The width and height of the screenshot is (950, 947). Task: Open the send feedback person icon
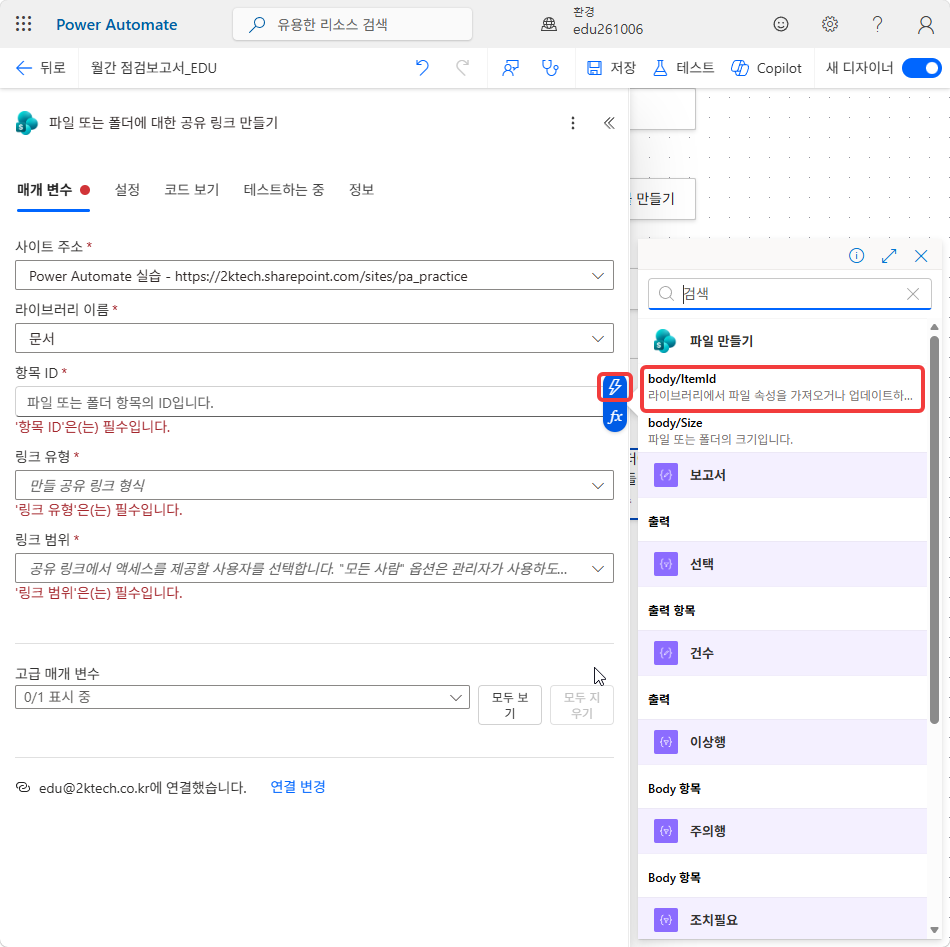point(510,68)
